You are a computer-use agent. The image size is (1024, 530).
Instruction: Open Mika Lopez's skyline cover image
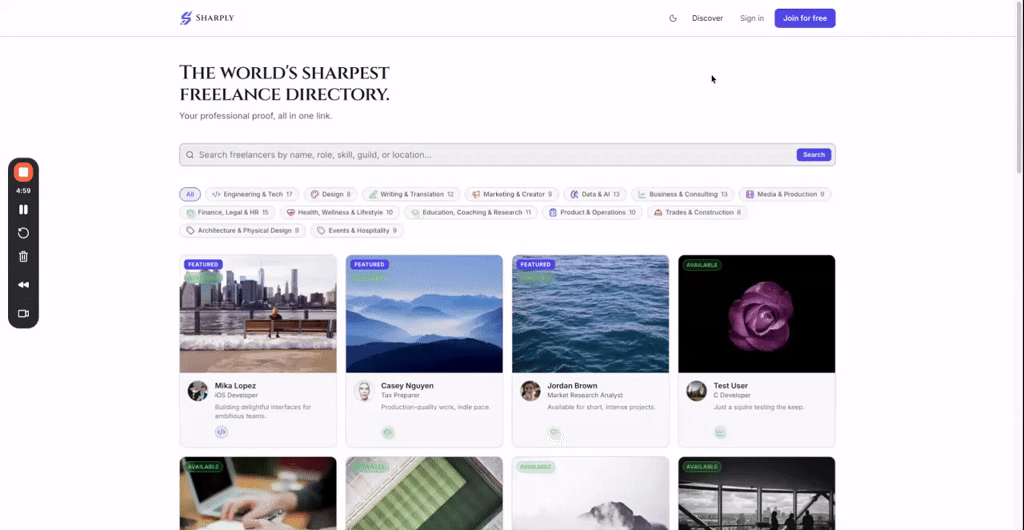258,314
